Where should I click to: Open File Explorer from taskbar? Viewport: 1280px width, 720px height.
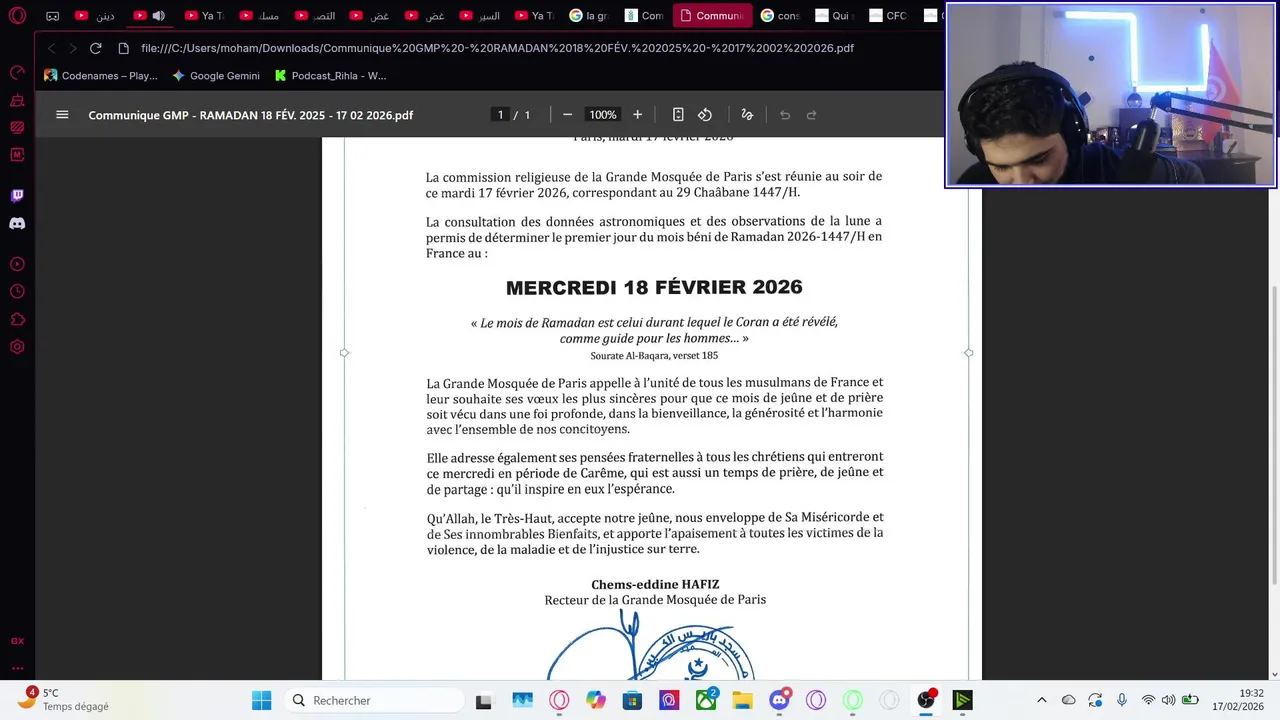pyautogui.click(x=742, y=700)
